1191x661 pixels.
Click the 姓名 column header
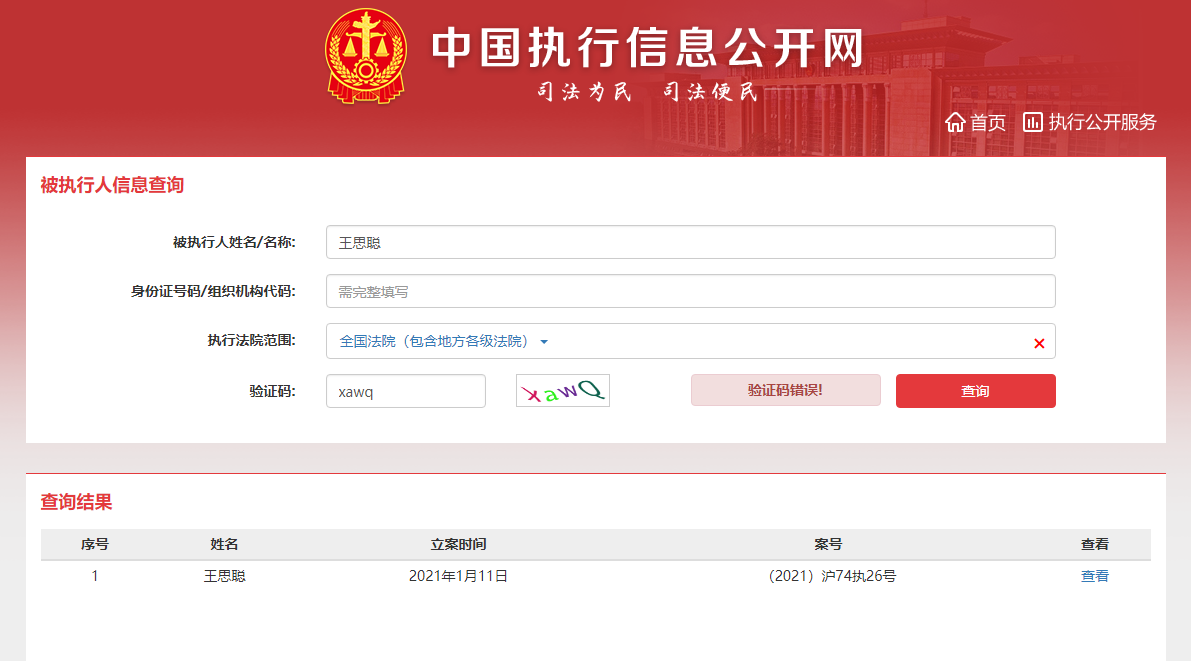[224, 544]
